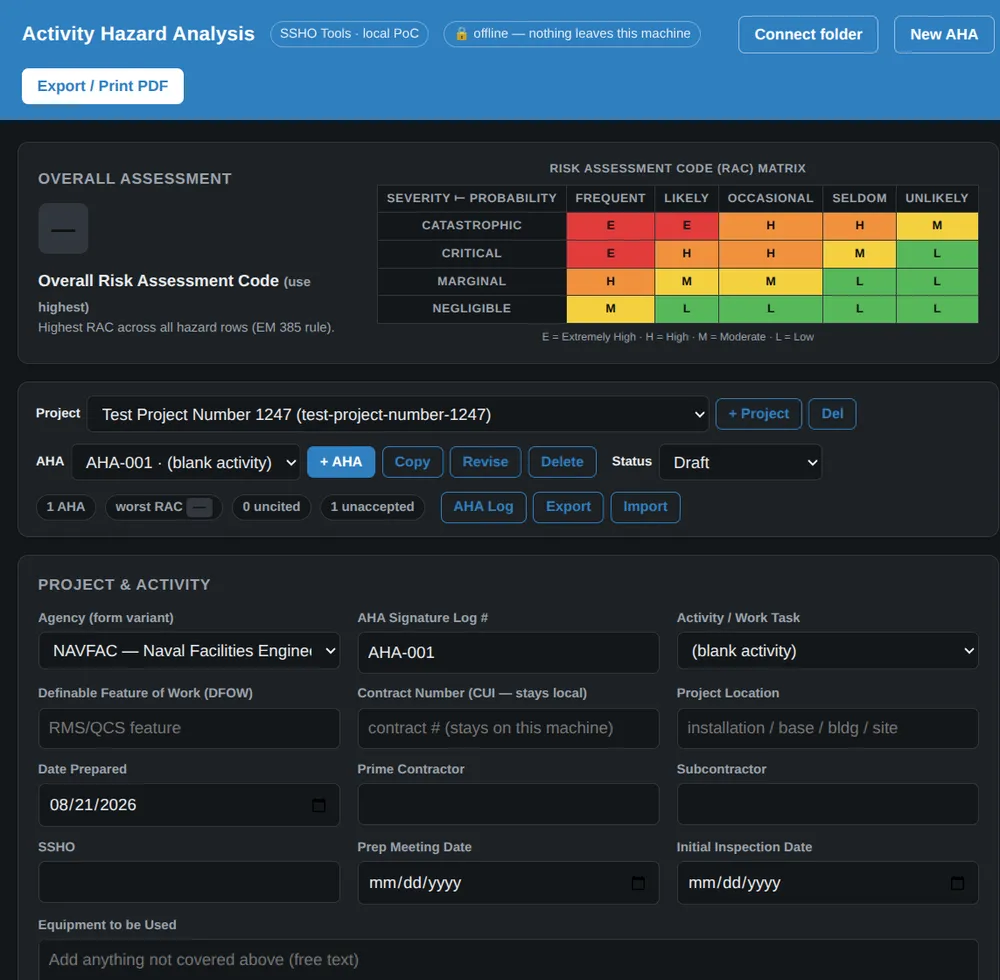Click the Revise button
The width and height of the screenshot is (1000, 980).
(x=485, y=462)
